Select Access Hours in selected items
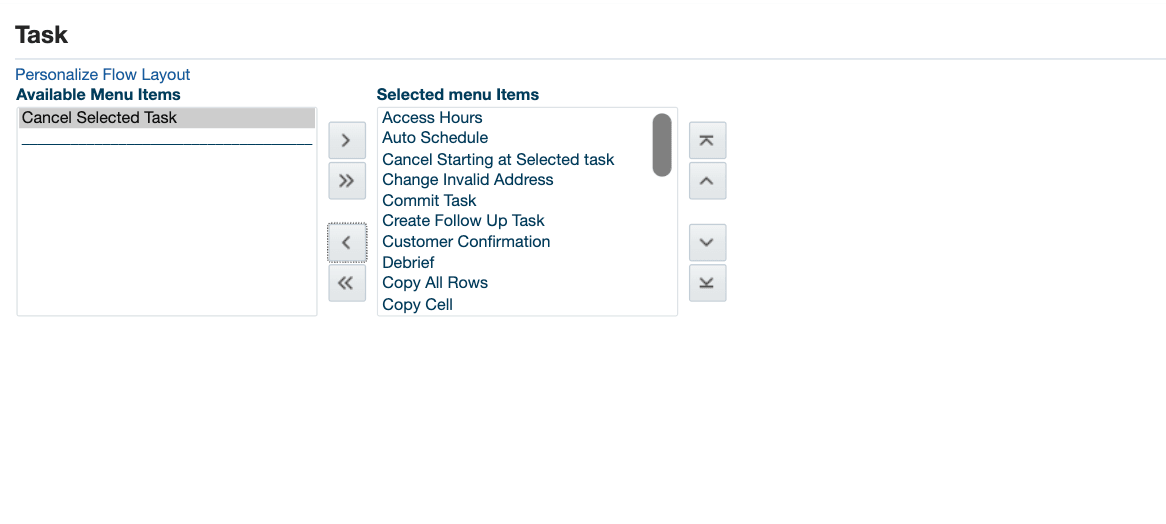The height and width of the screenshot is (524, 1166). tap(432, 118)
